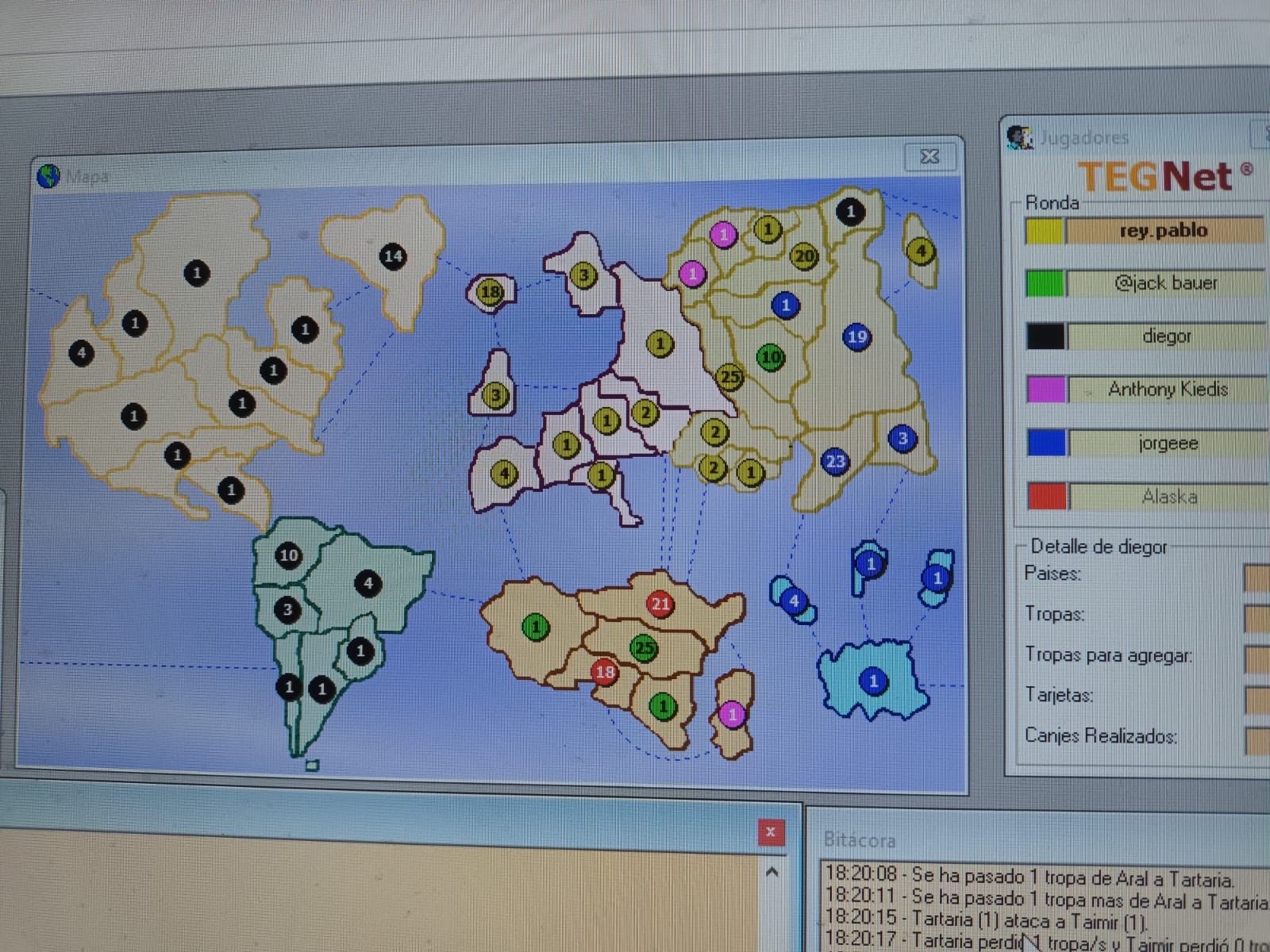Select player @jack bauer

pyautogui.click(x=1167, y=283)
